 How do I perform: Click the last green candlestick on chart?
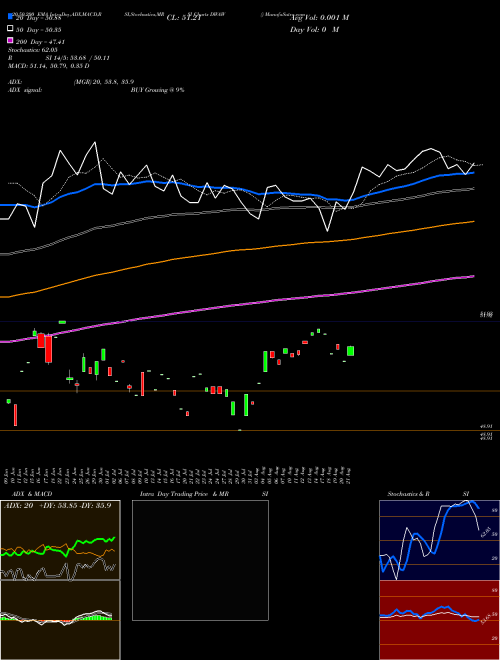pos(350,351)
